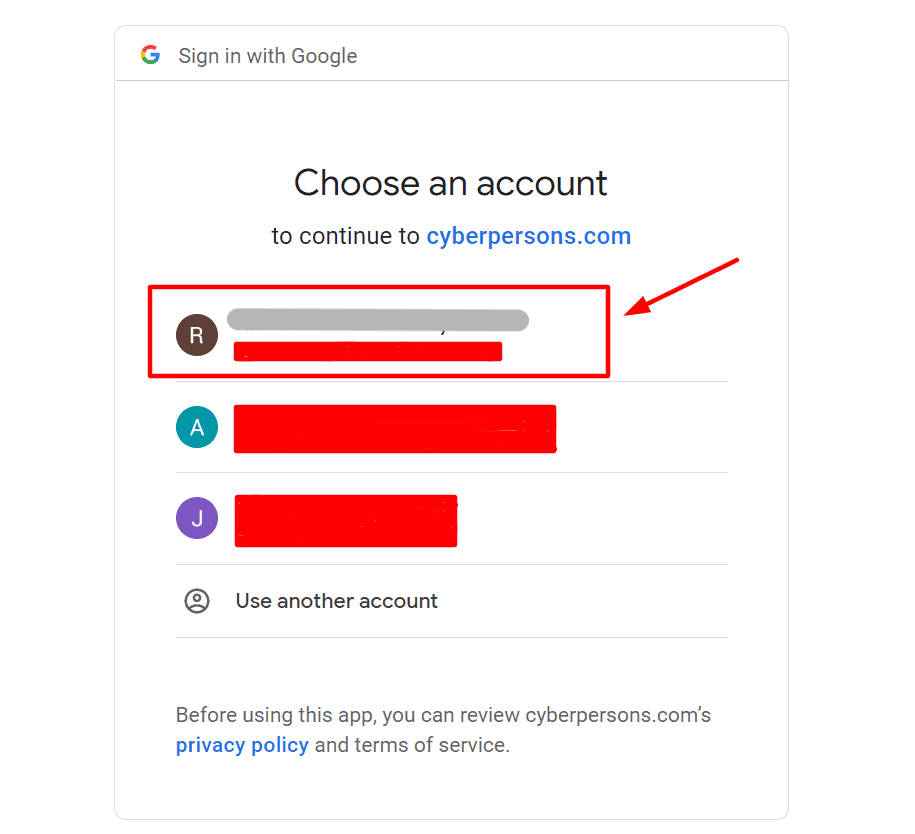Select the teal A avatar account
915x834 pixels.
point(197,427)
